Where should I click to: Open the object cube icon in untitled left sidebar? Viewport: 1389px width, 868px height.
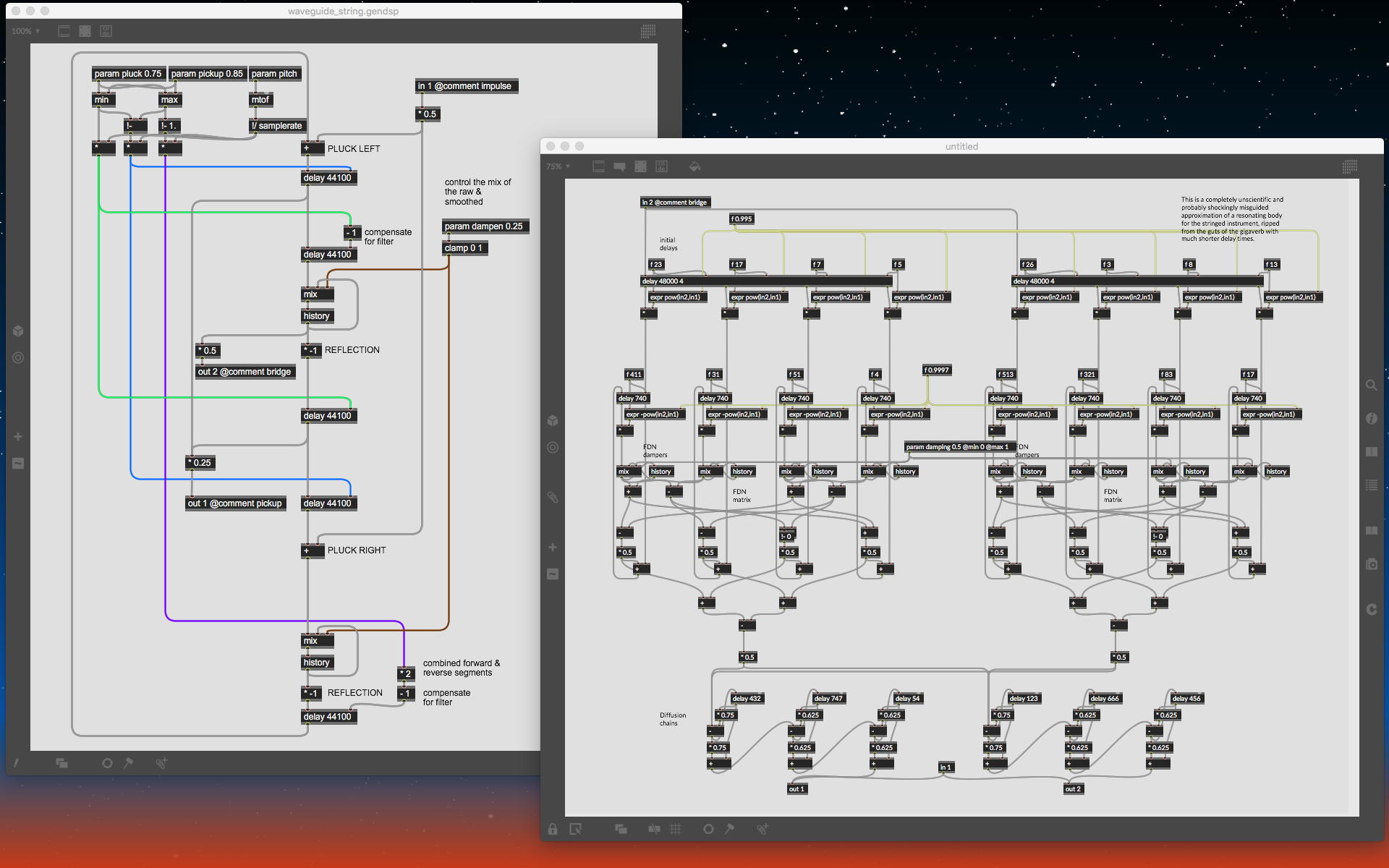[553, 420]
